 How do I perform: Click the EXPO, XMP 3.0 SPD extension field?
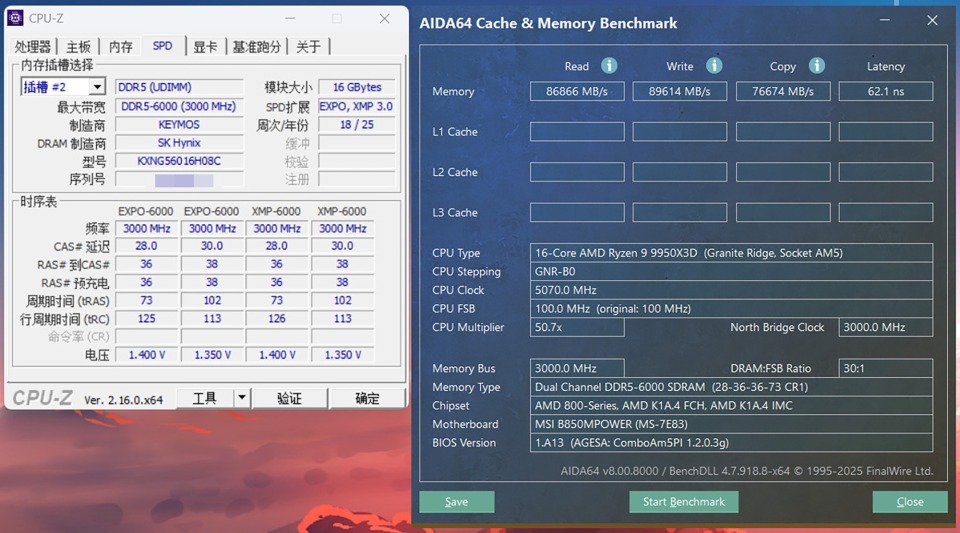point(357,106)
